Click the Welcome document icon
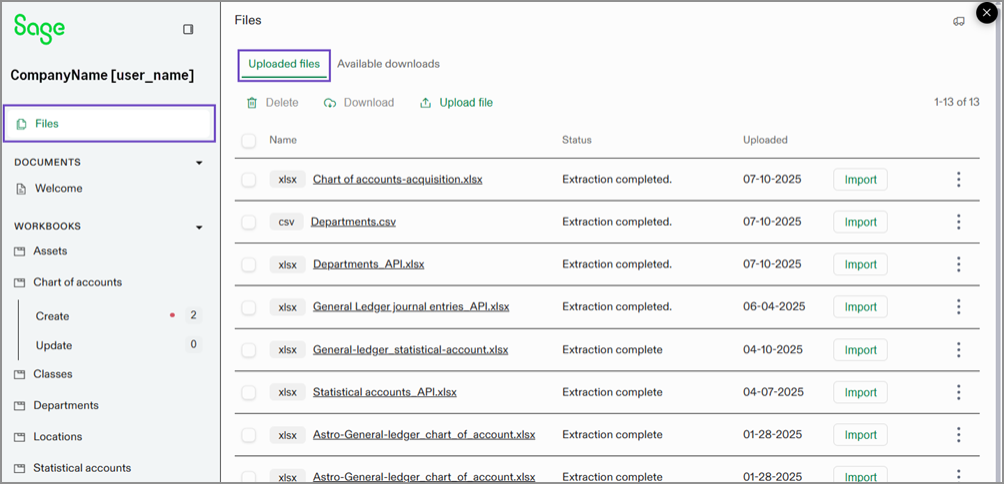The image size is (1004, 484). pos(21,189)
